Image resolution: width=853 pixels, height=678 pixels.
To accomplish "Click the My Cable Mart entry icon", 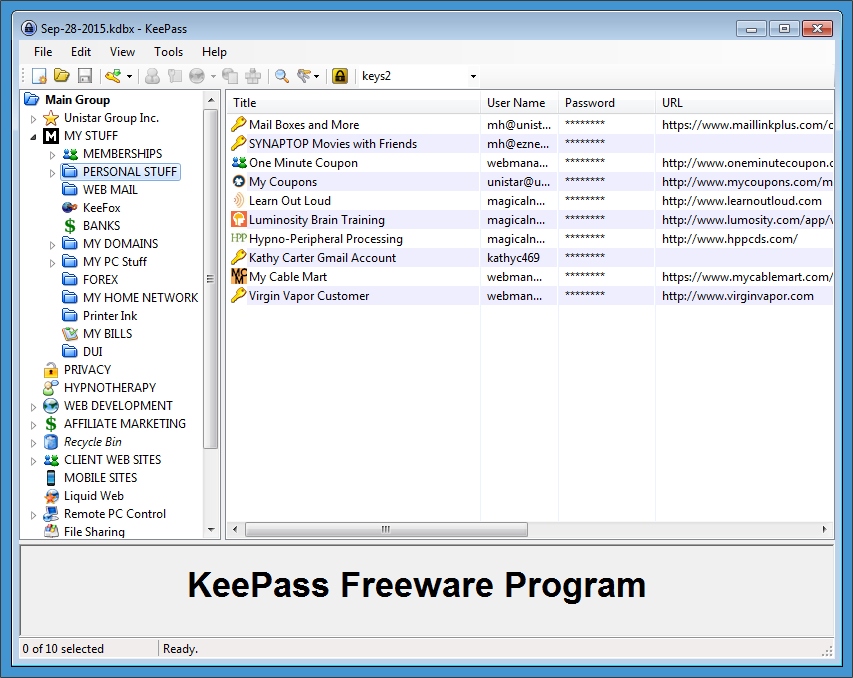I will (x=239, y=277).
